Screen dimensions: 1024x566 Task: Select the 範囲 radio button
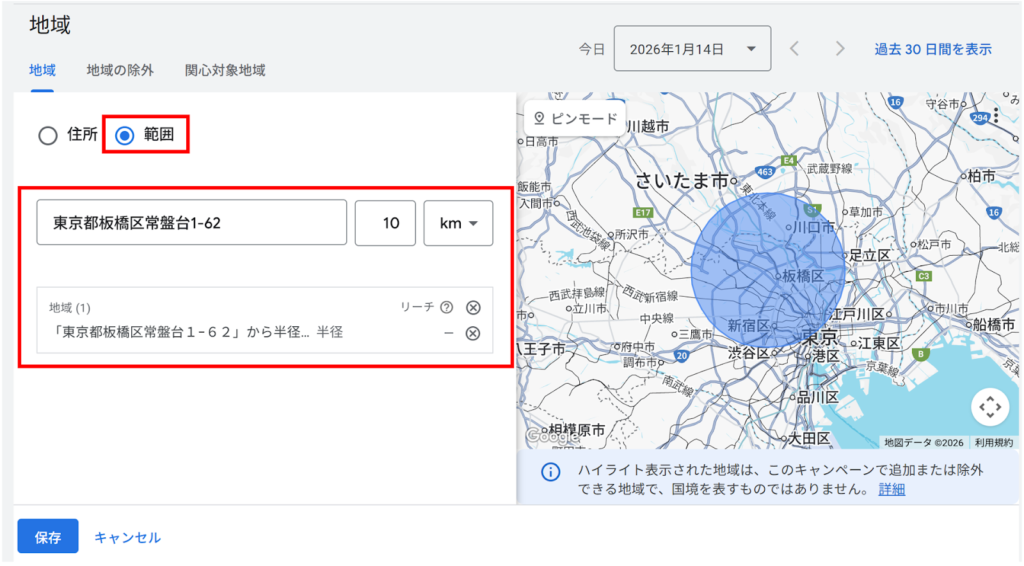click(125, 136)
